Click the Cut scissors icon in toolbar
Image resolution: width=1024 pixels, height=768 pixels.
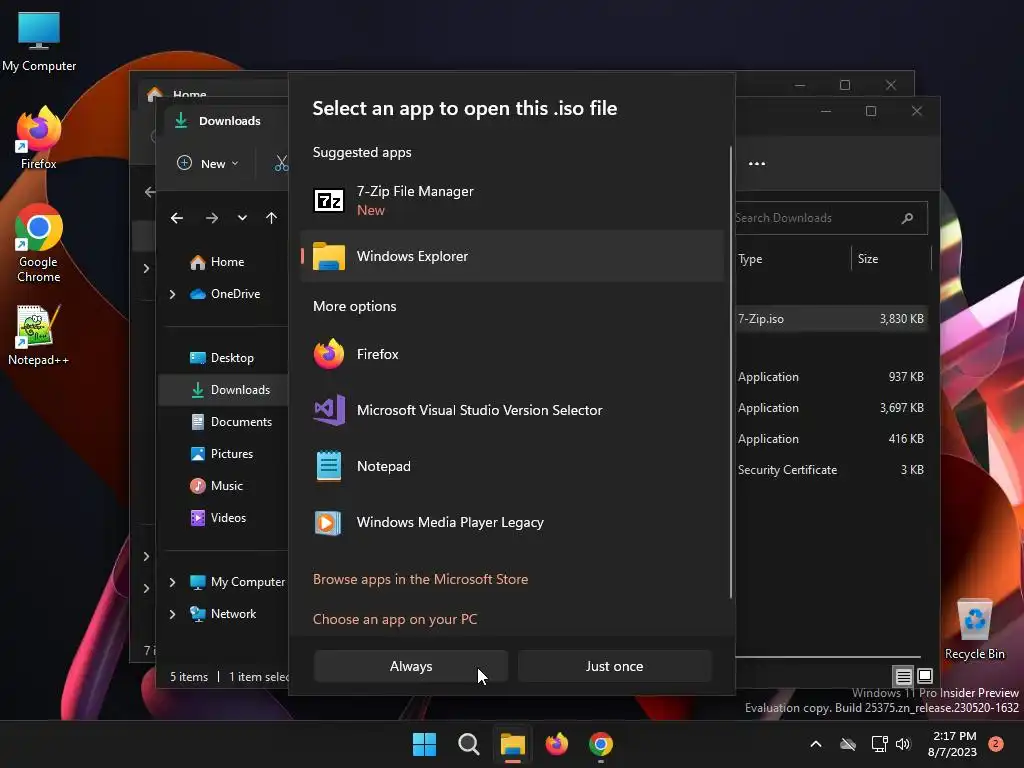click(x=281, y=163)
